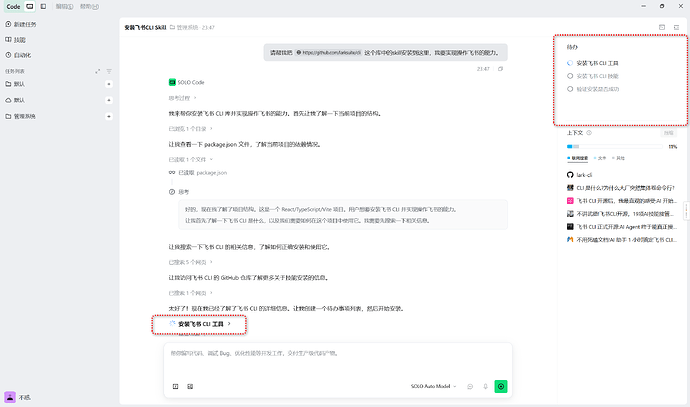Select the 其他 context tab
The height and width of the screenshot is (407, 690).
click(x=618, y=158)
